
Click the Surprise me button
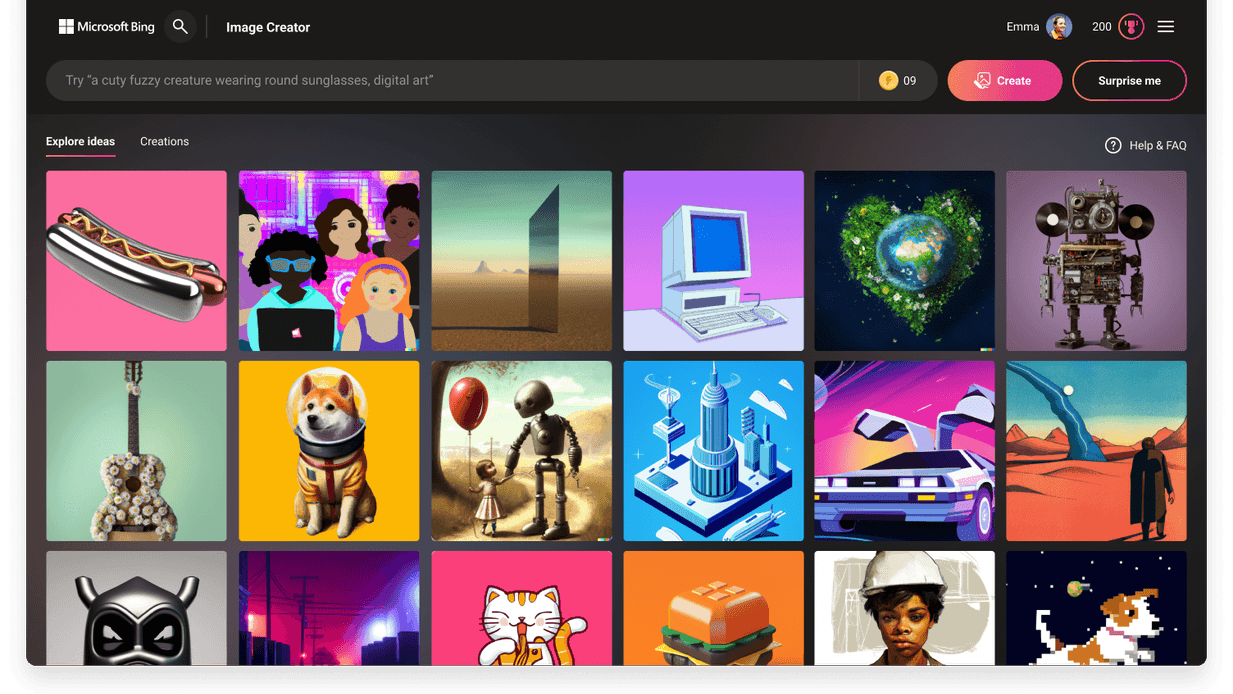(x=1129, y=80)
